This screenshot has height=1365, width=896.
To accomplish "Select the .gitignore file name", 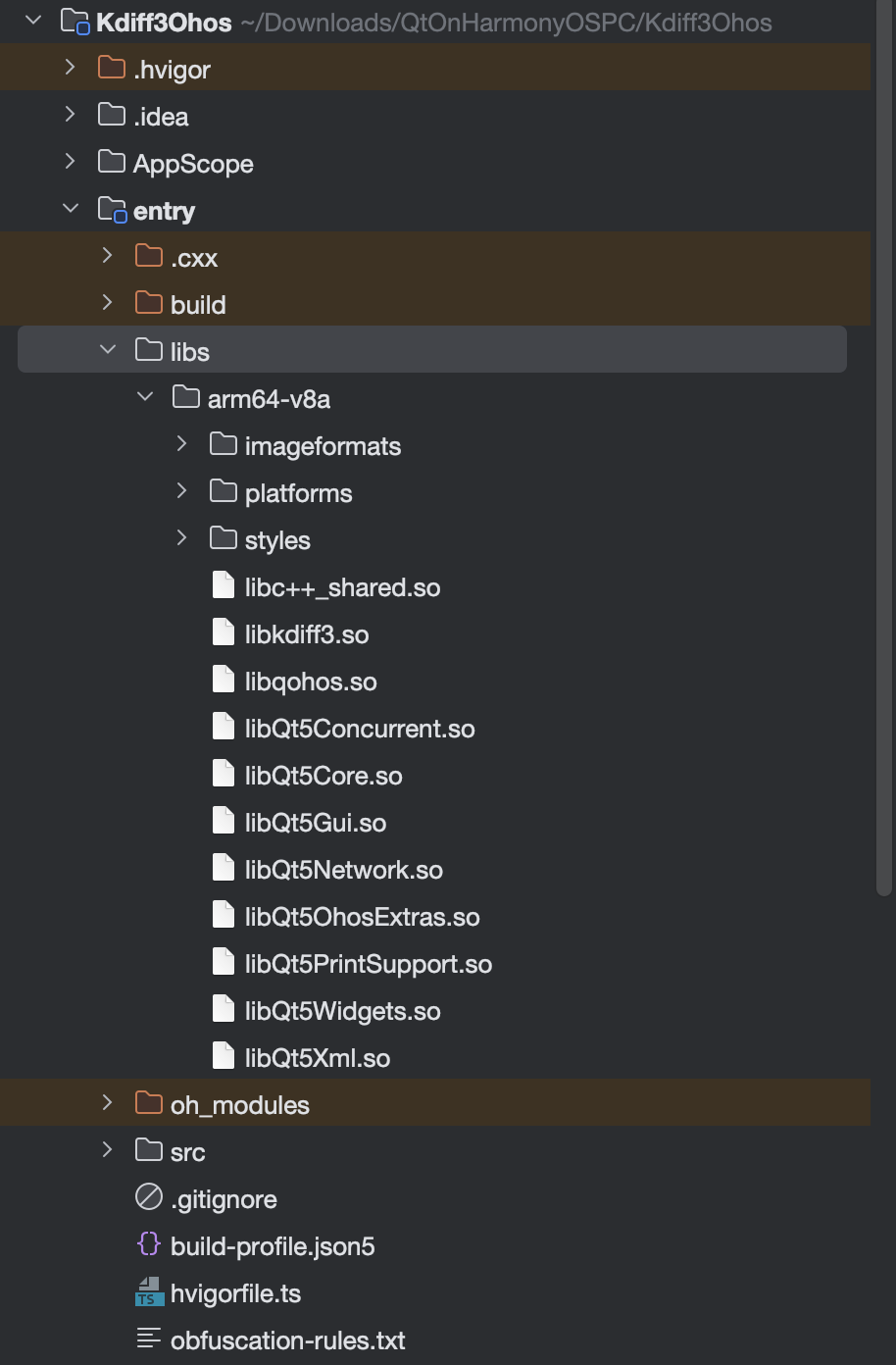I will [x=224, y=1199].
